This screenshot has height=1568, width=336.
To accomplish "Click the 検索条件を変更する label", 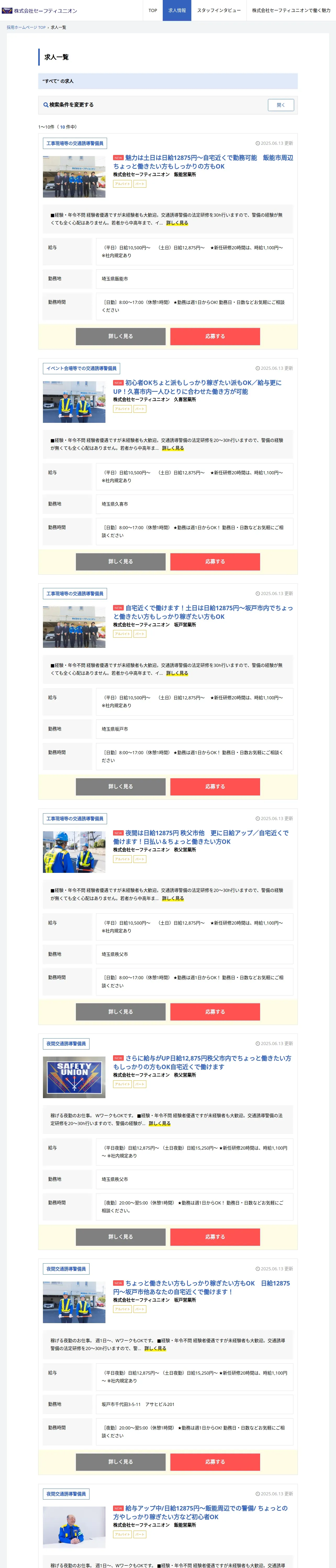I will (71, 105).
